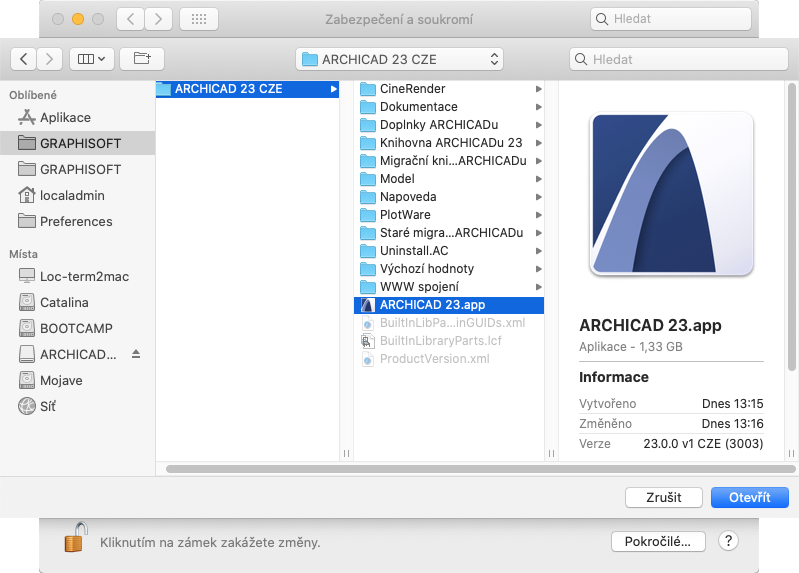
Task: Eject the ARCHICAD… volume
Action: (x=136, y=354)
